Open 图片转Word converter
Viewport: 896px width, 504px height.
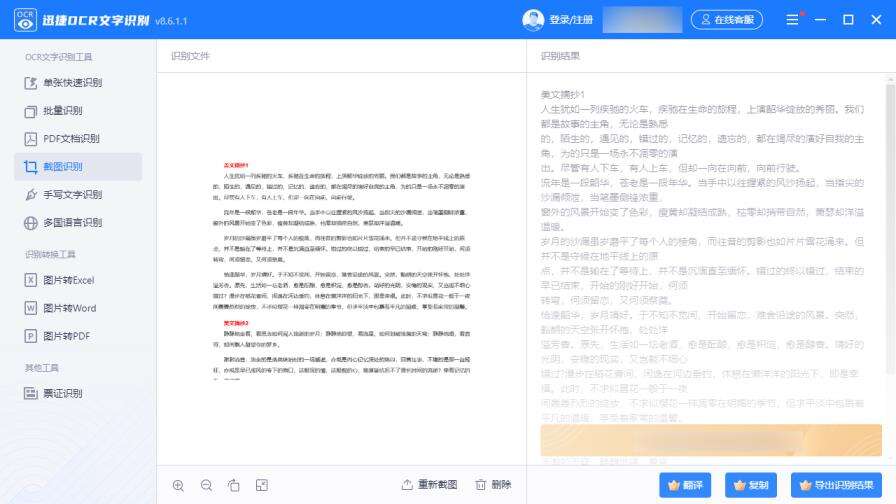60,308
